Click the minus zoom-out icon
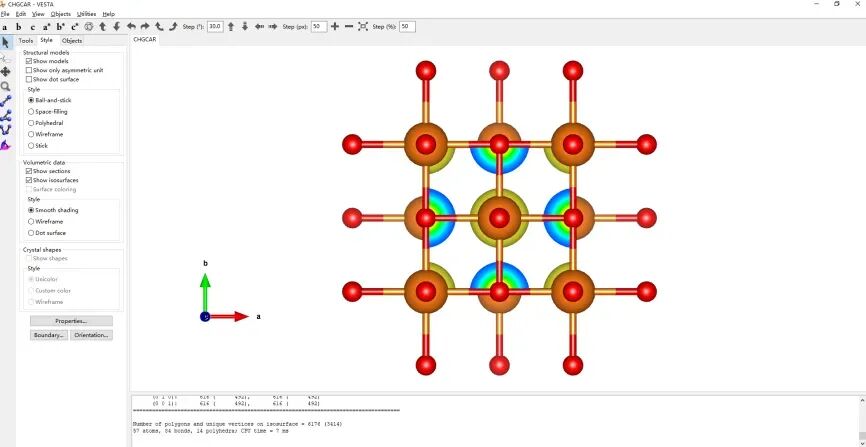The image size is (866, 447). 349,27
